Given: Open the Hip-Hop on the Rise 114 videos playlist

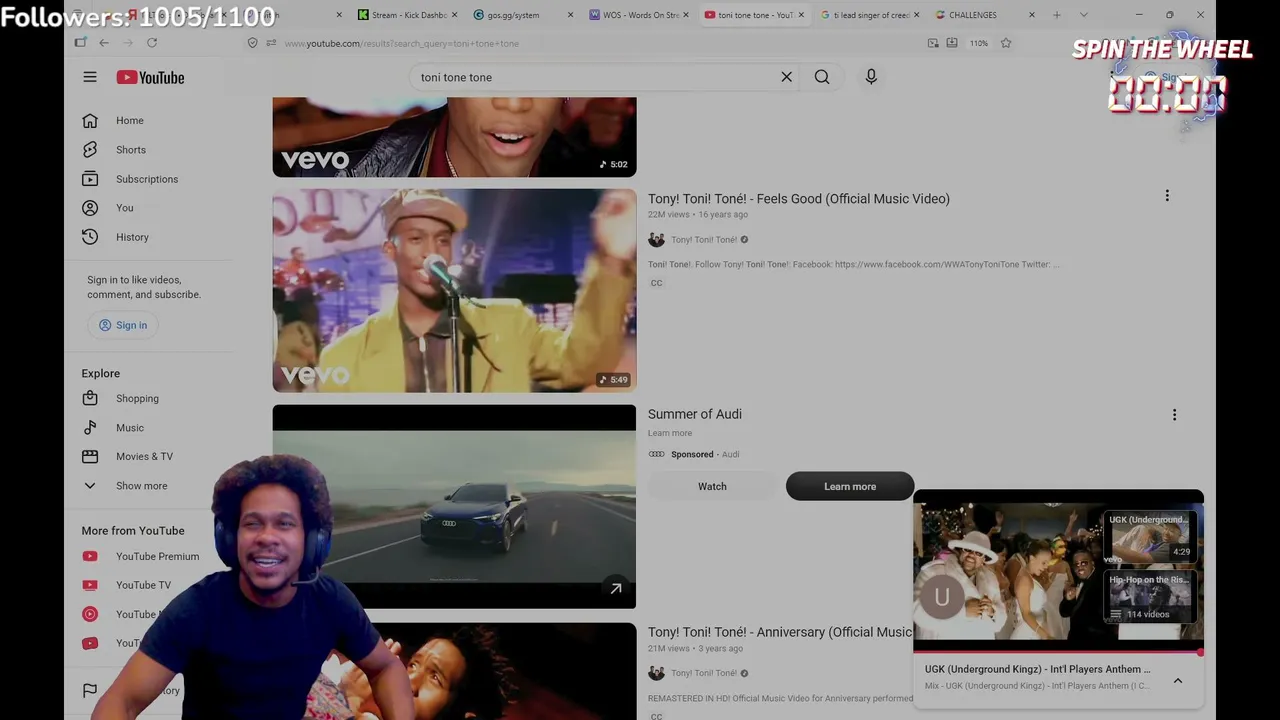Looking at the screenshot, I should pos(1150,597).
